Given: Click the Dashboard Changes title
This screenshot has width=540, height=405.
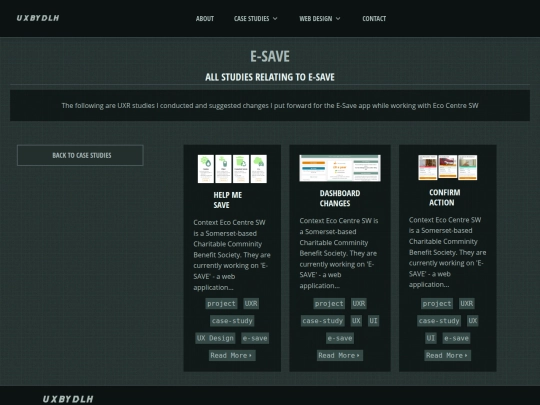Looking at the screenshot, I should pos(340,198).
